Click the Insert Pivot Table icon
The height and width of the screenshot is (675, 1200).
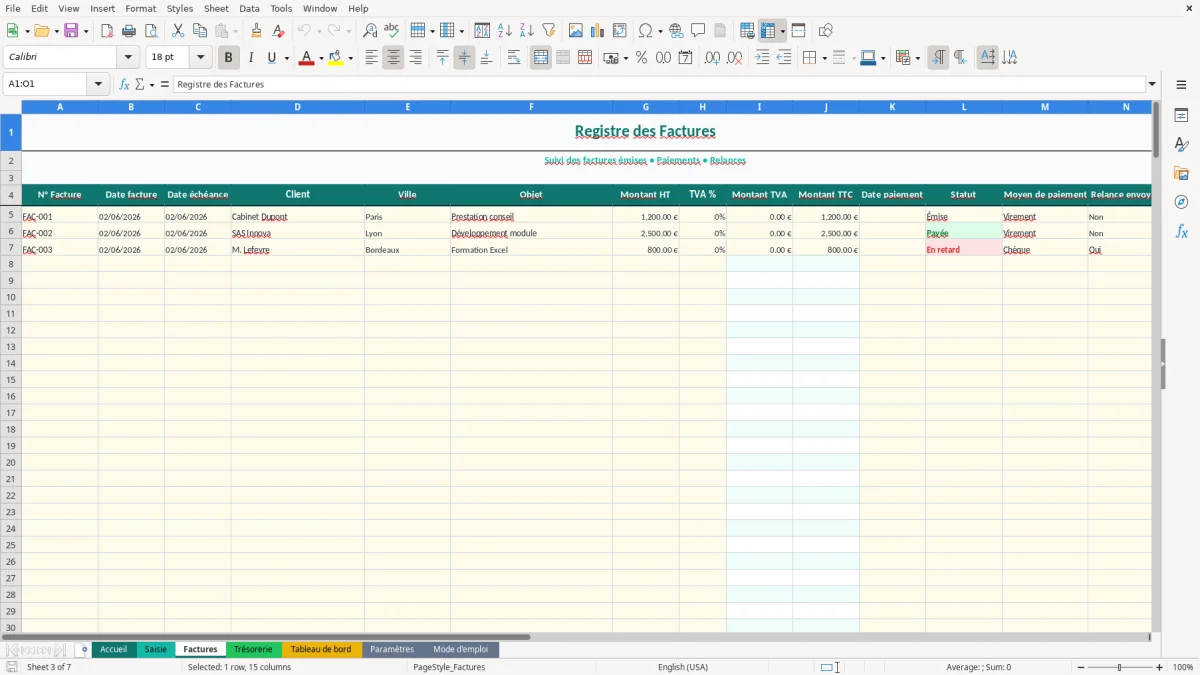tap(620, 31)
